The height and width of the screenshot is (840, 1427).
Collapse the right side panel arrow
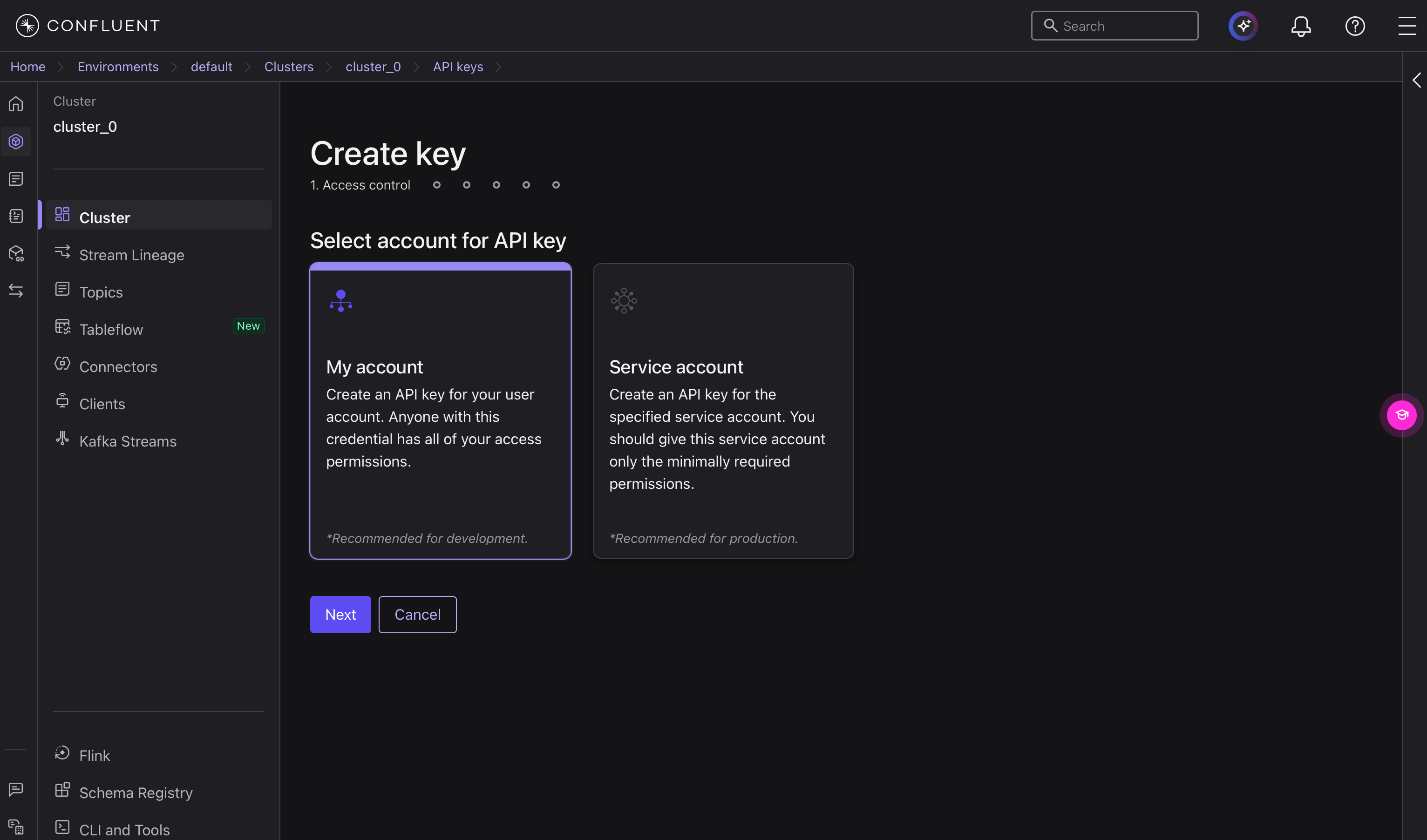point(1416,80)
